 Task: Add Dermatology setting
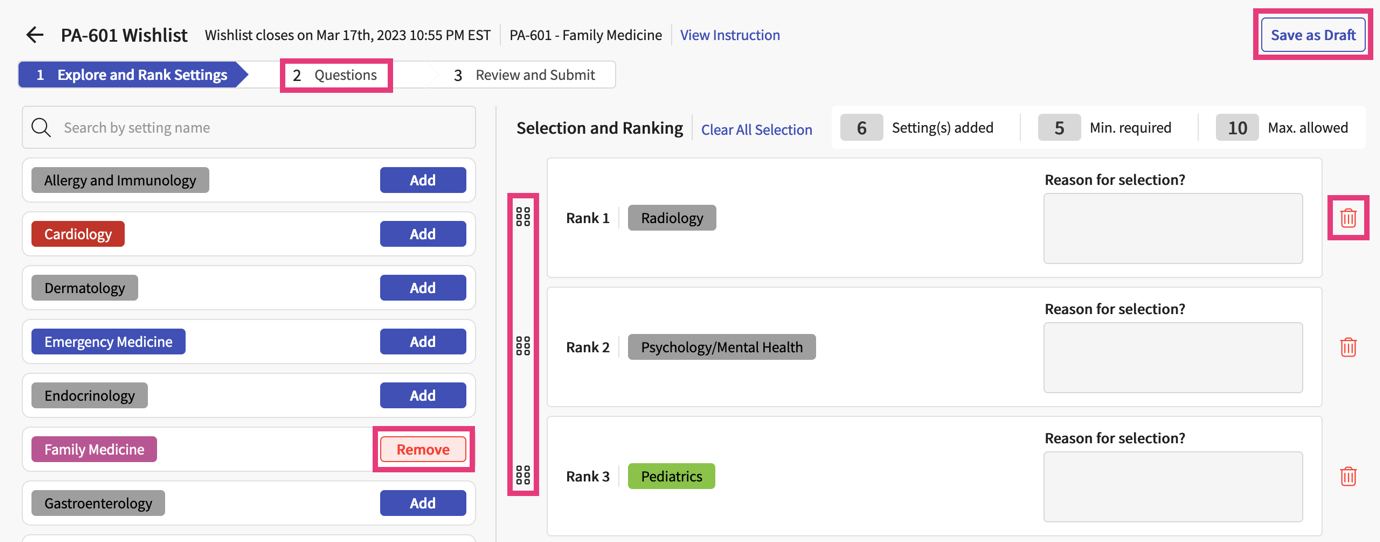tap(423, 288)
